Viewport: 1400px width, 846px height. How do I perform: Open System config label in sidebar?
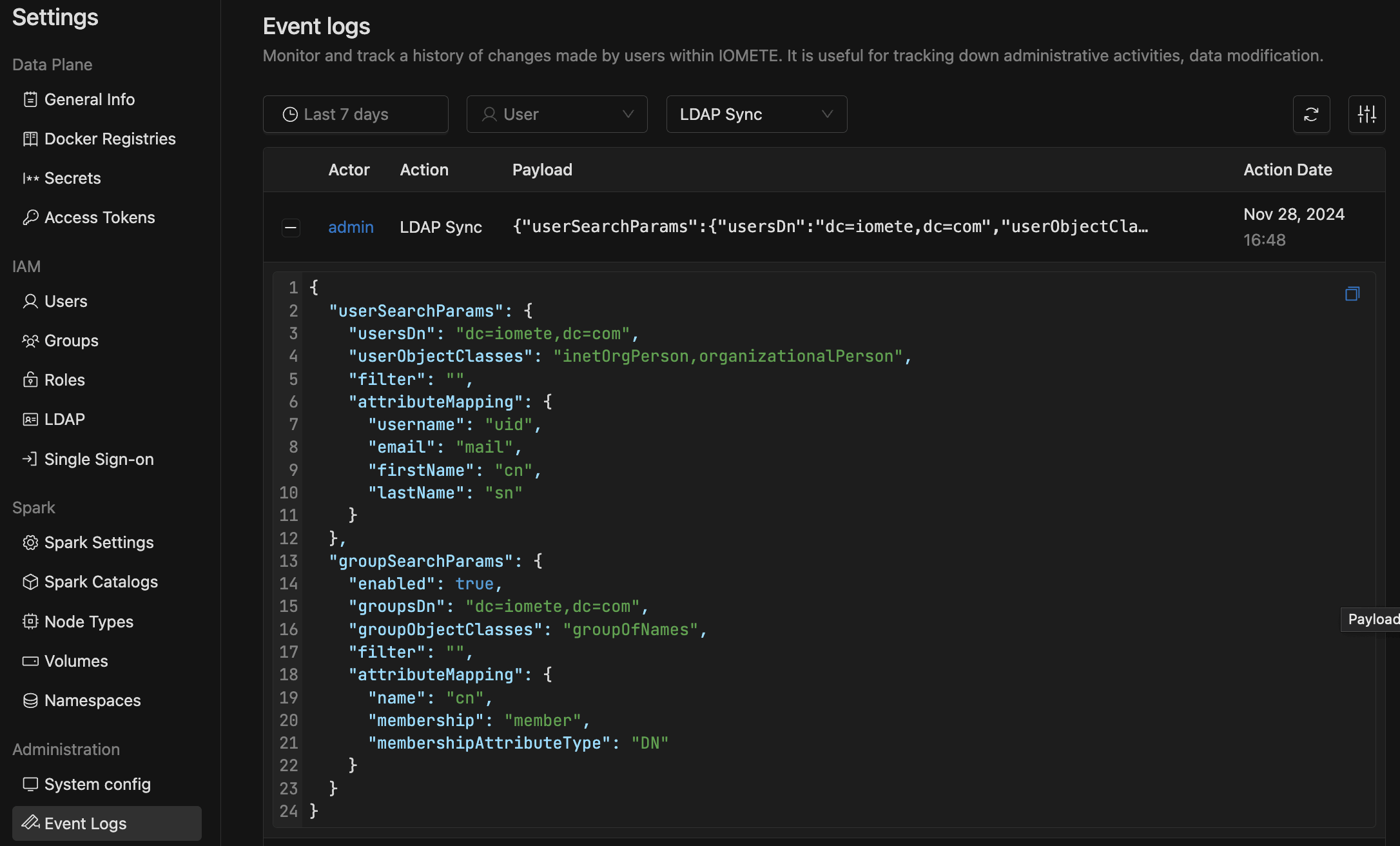click(x=97, y=784)
